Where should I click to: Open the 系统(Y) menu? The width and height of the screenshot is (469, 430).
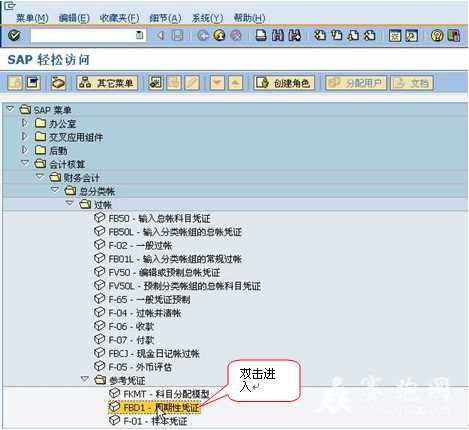click(x=207, y=18)
